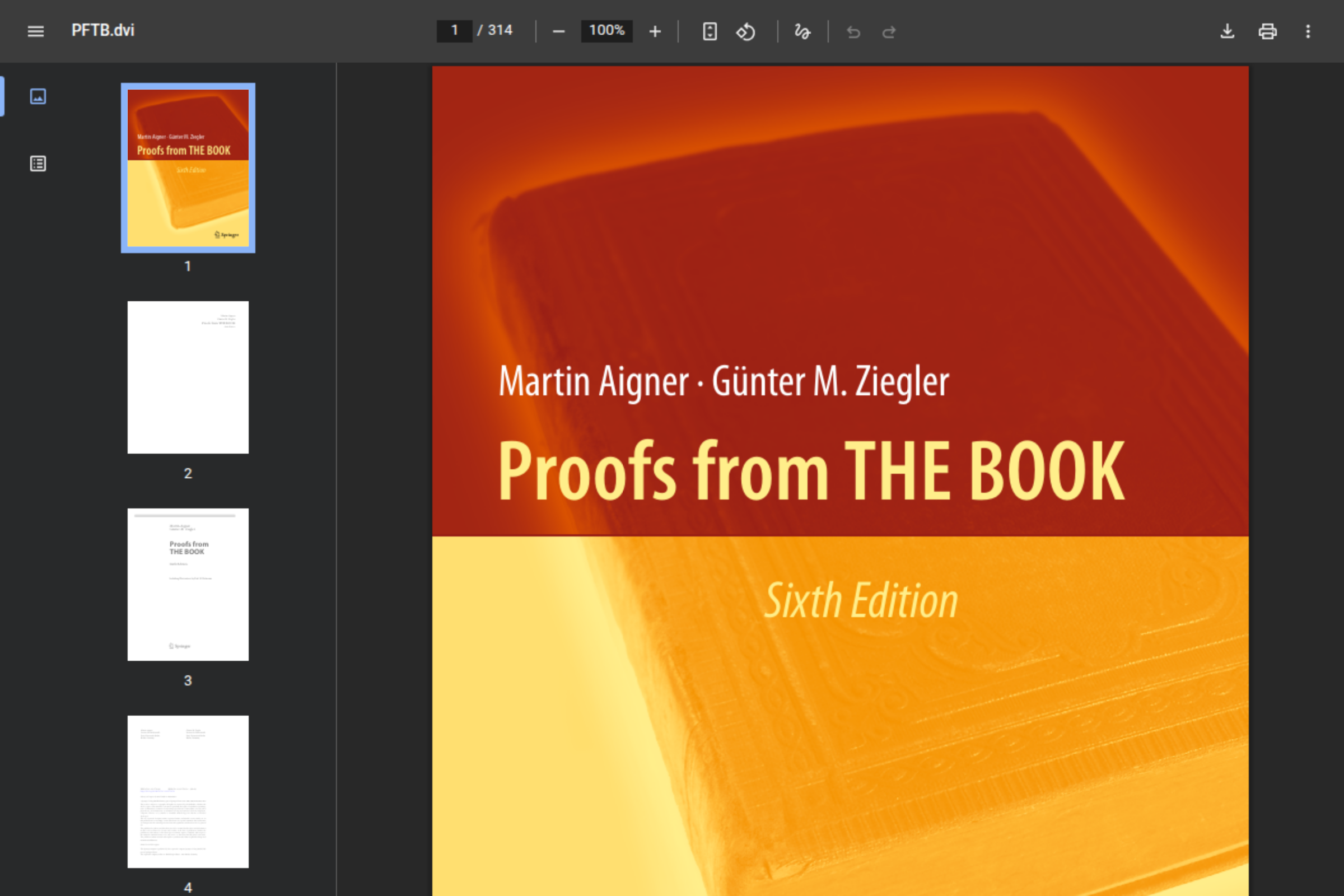Toggle the sidebar with the hamburger menu icon
1344x896 pixels.
pos(35,31)
